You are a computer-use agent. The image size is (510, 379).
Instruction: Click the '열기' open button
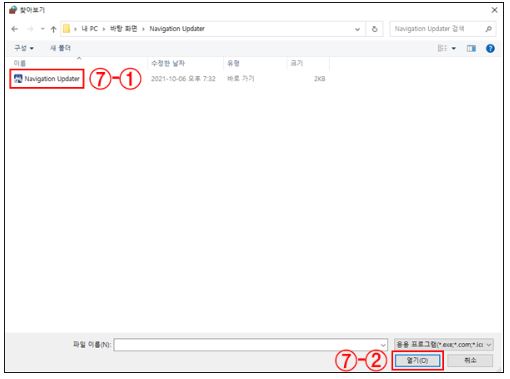click(x=417, y=361)
